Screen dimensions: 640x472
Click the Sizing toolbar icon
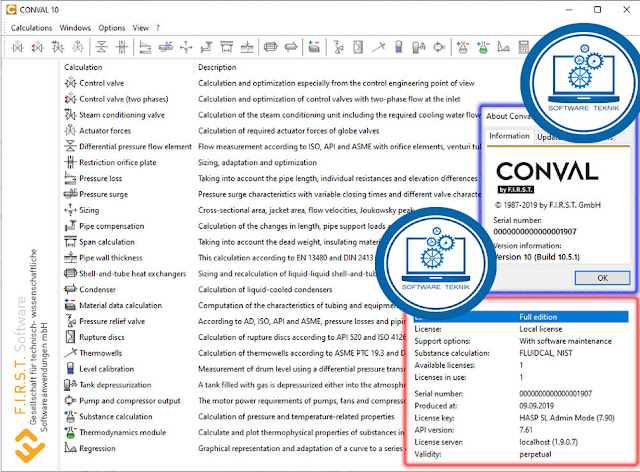[186, 47]
